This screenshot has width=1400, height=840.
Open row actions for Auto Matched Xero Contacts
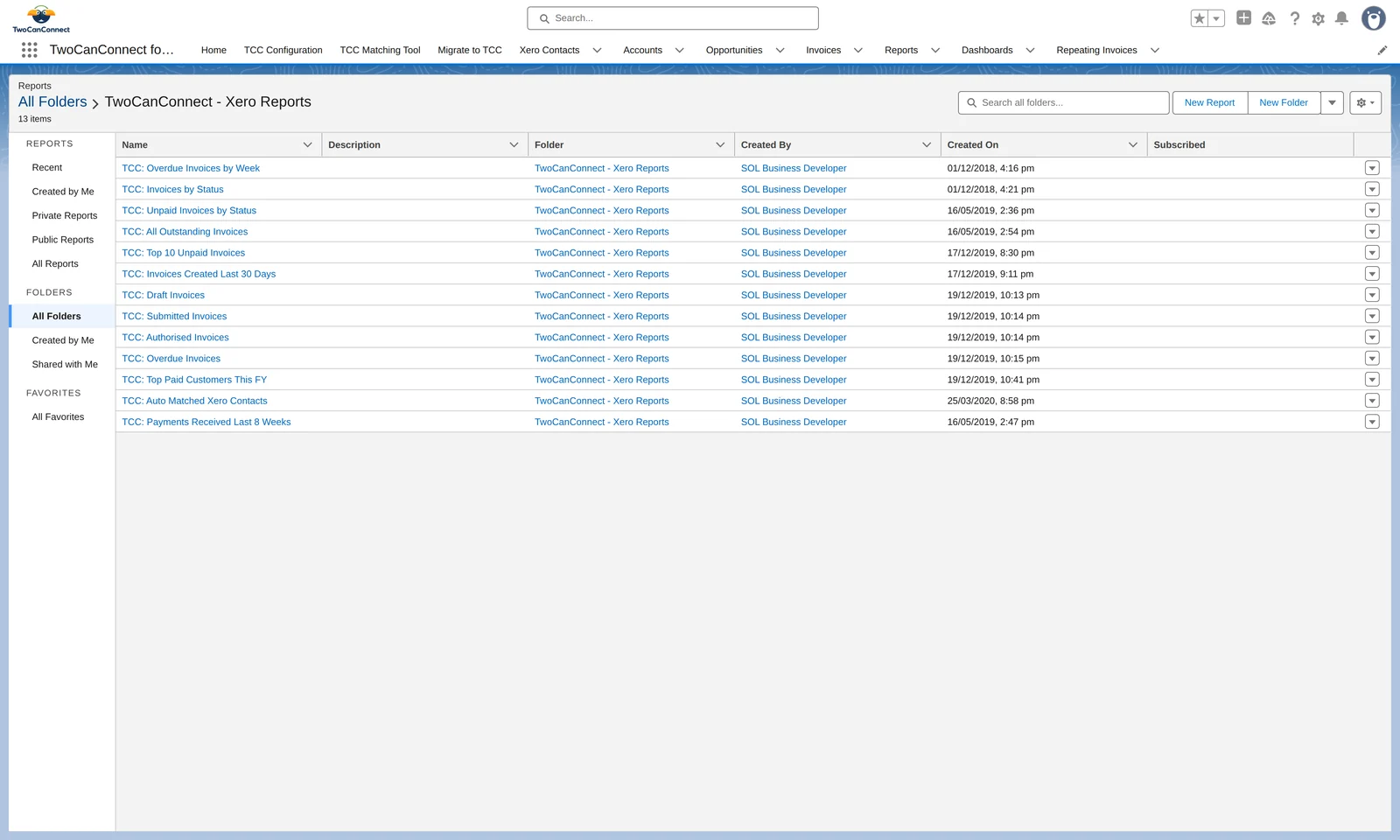pos(1372,401)
